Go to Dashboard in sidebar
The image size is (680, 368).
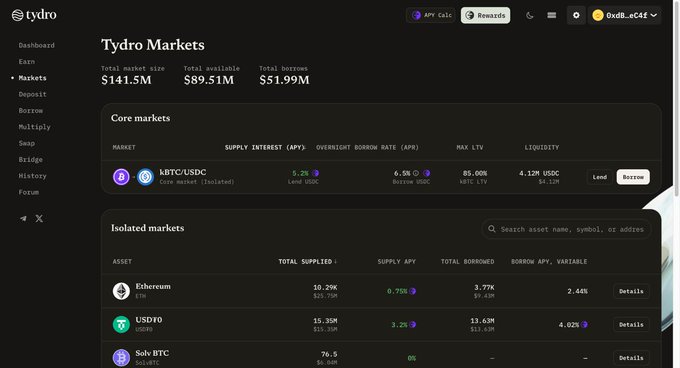36,45
